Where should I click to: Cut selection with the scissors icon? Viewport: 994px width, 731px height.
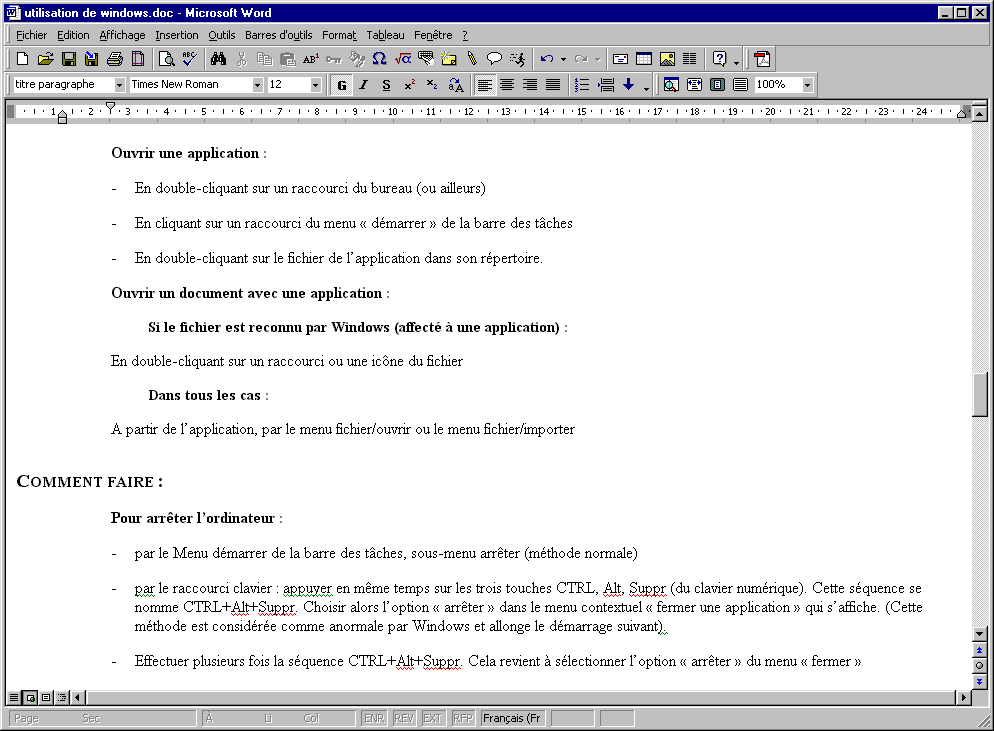tap(242, 60)
